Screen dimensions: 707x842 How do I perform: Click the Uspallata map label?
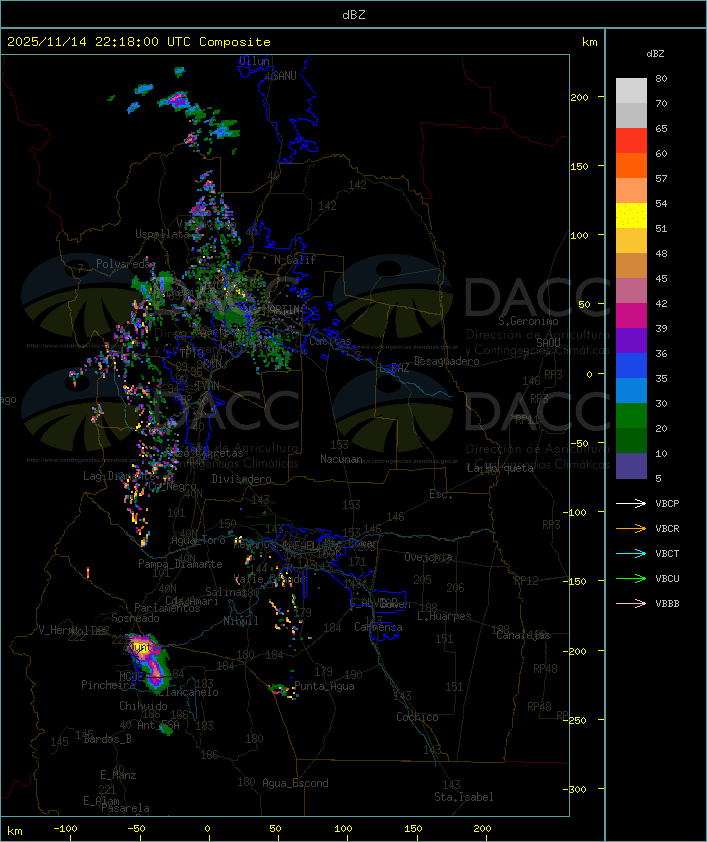coord(162,234)
